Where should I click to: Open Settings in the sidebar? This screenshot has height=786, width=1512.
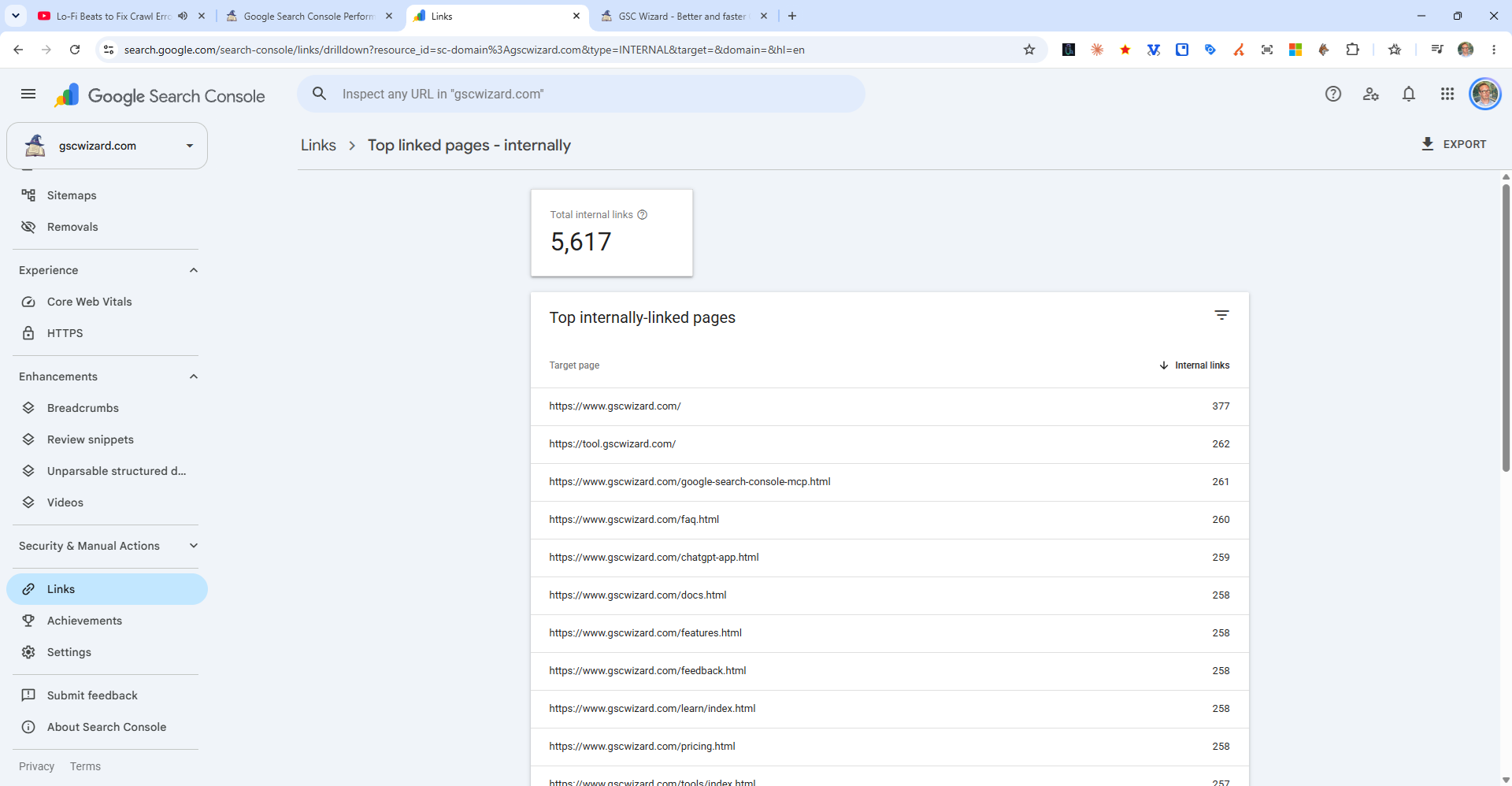[x=107, y=652]
